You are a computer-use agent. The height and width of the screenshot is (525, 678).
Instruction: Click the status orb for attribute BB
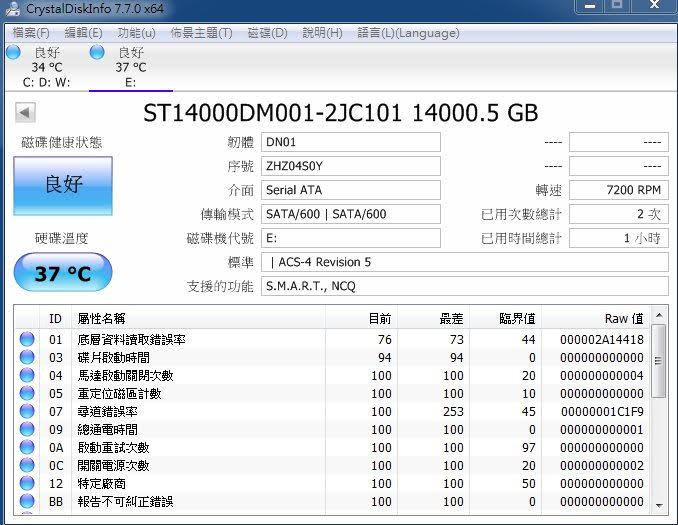click(x=27, y=502)
